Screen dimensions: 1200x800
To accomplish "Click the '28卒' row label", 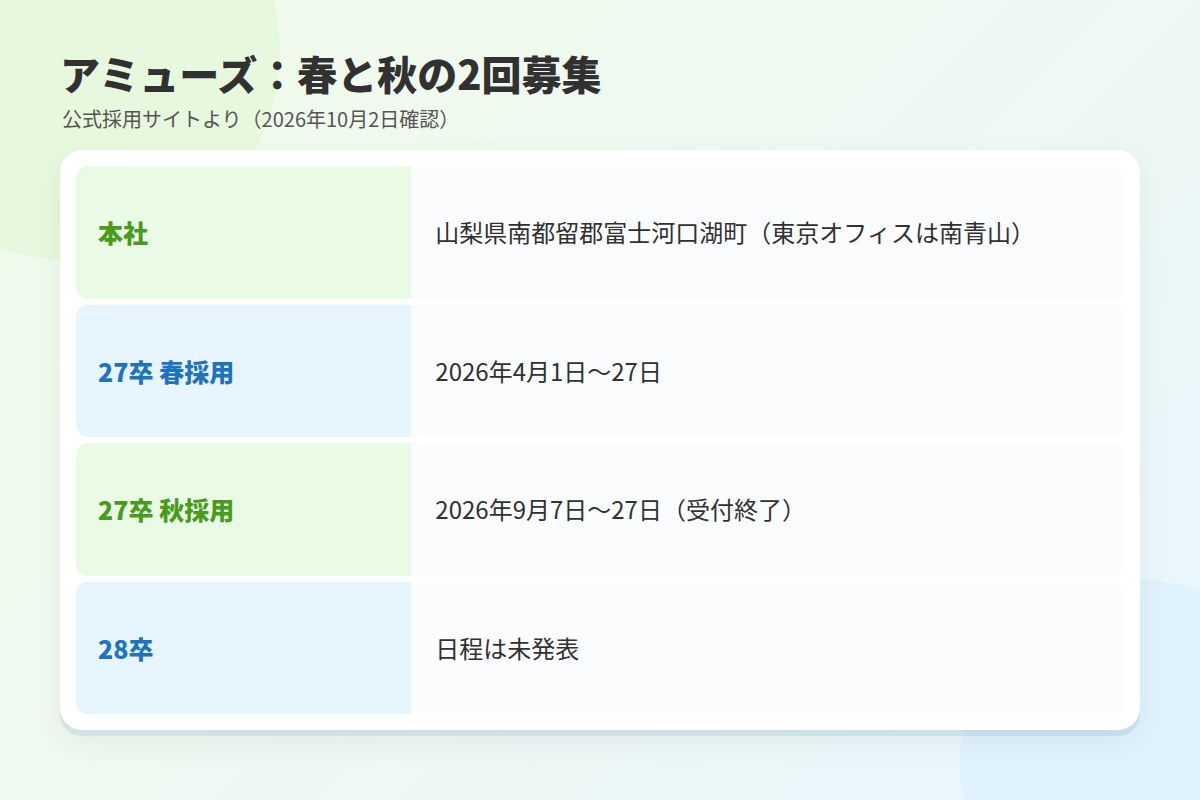I will coord(126,650).
